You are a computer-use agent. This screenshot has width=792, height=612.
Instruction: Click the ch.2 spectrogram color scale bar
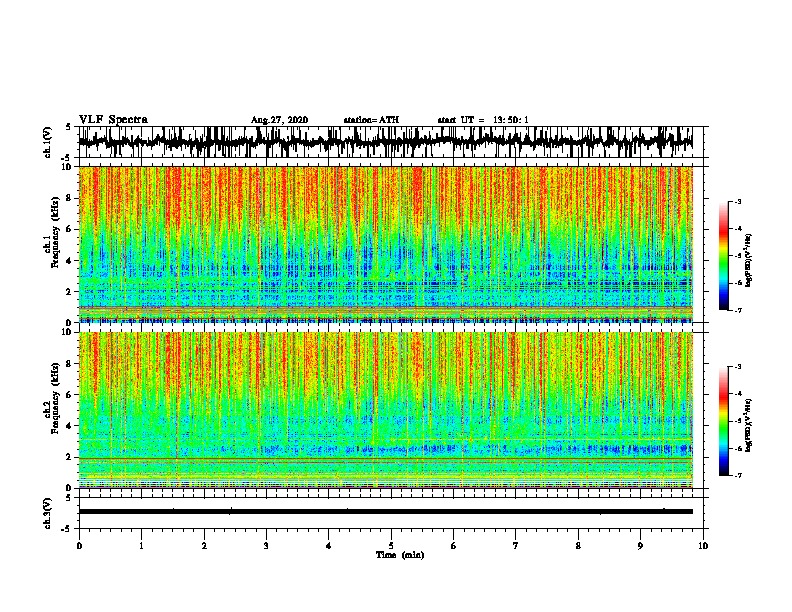724,421
